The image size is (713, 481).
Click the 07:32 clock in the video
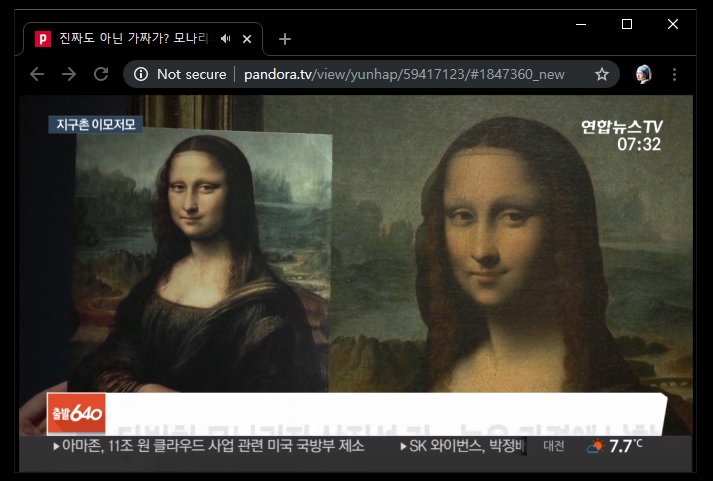click(639, 145)
